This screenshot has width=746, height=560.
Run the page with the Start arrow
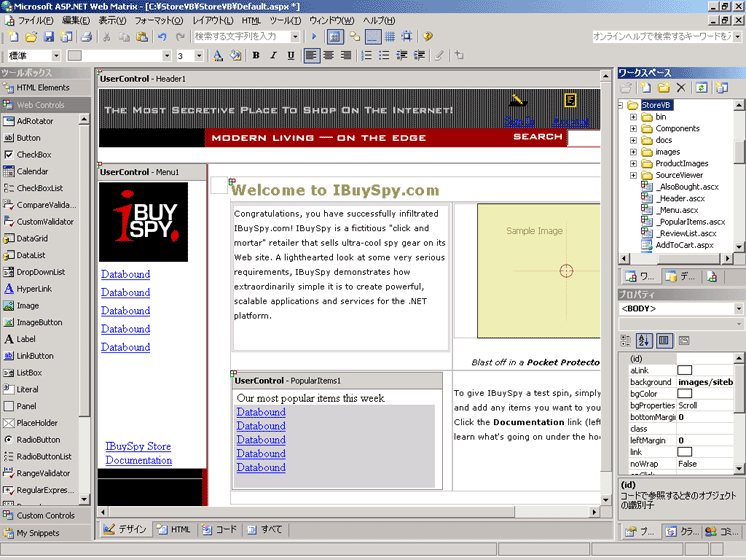(314, 36)
